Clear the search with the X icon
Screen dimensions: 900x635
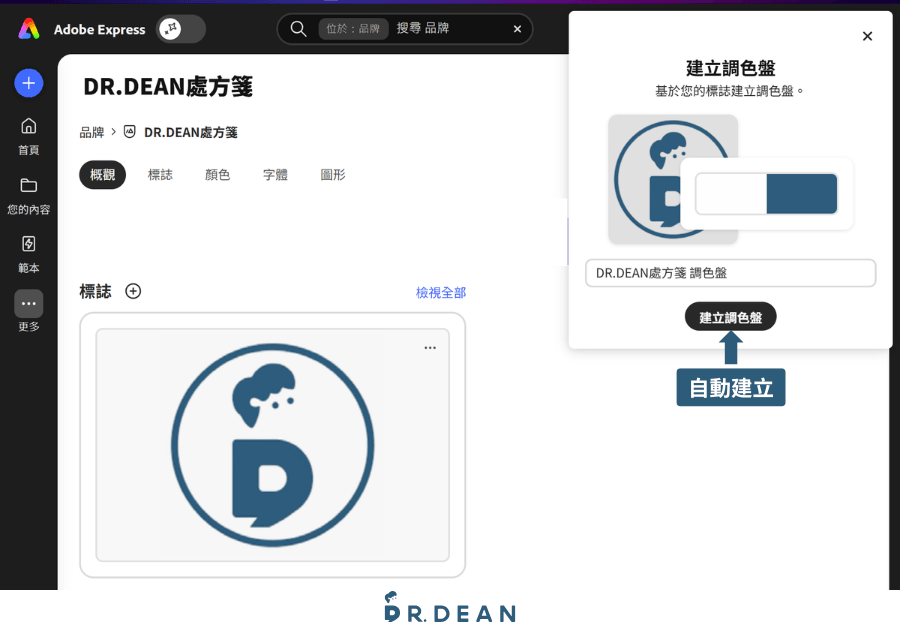[517, 29]
